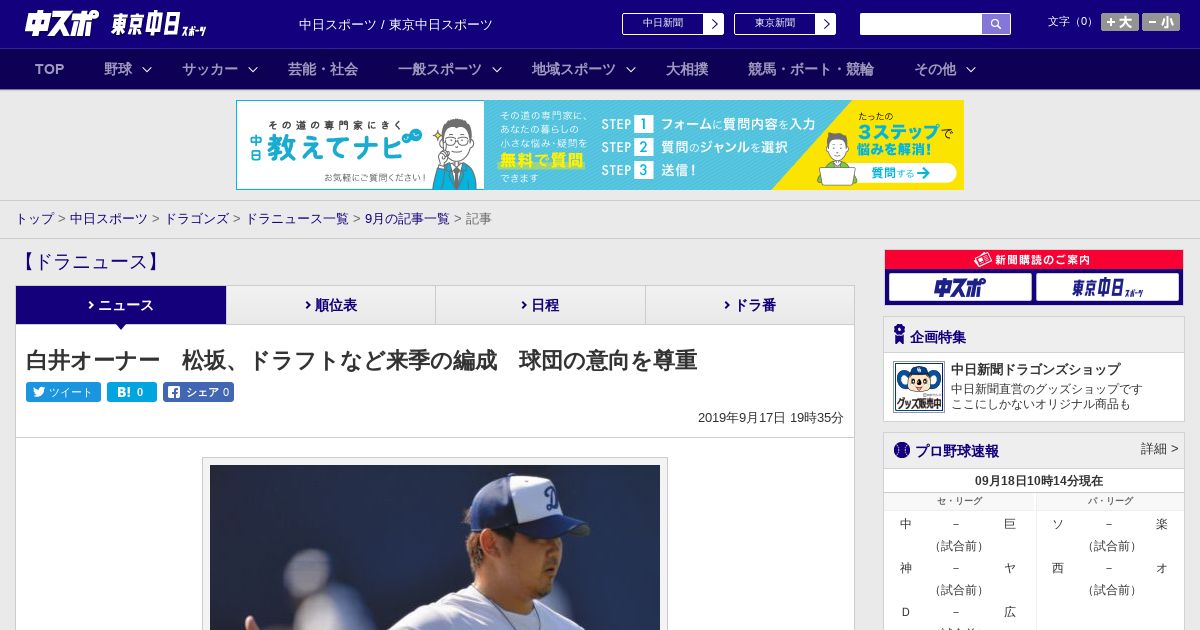
Task: Expand the 地域スポーツ navigation menu
Action: pyautogui.click(x=584, y=69)
